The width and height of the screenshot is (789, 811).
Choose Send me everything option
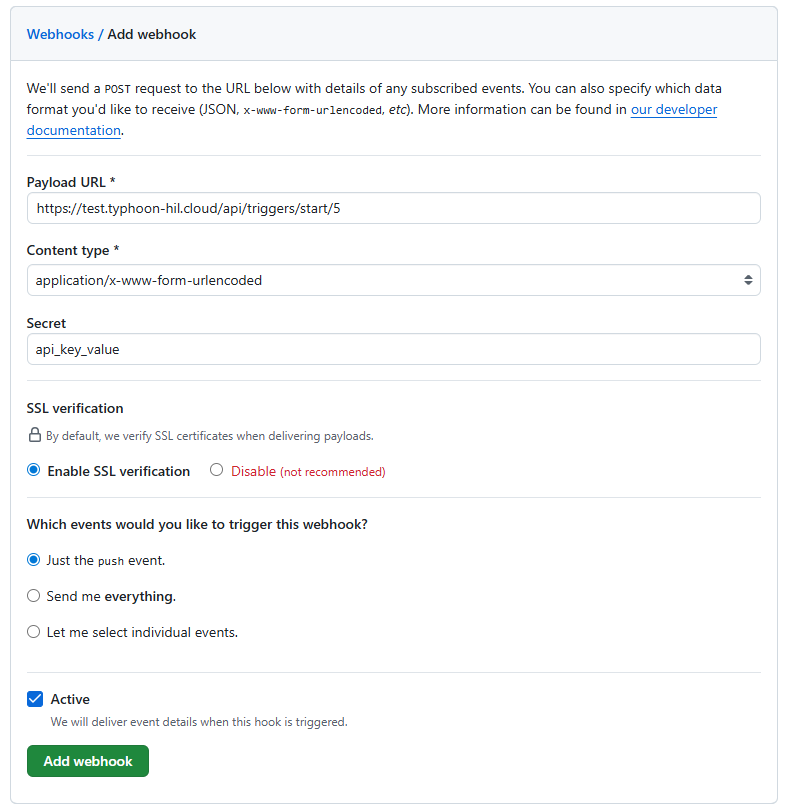[x=34, y=596]
